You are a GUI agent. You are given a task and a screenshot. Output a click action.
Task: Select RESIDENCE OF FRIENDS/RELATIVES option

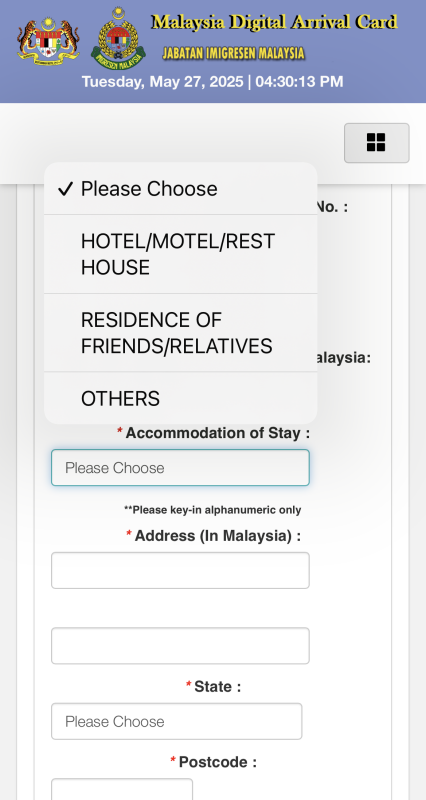pos(181,333)
